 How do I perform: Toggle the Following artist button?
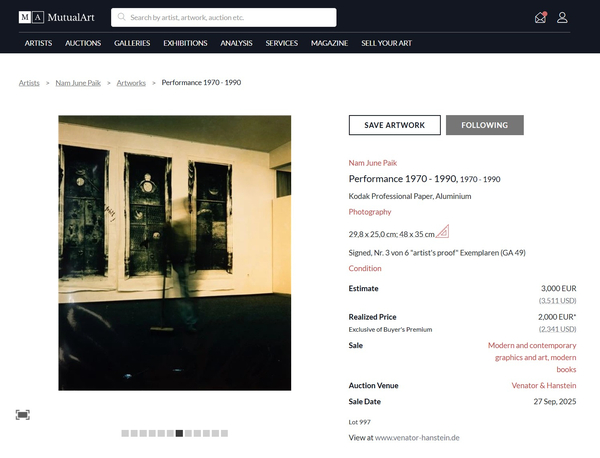[484, 125]
